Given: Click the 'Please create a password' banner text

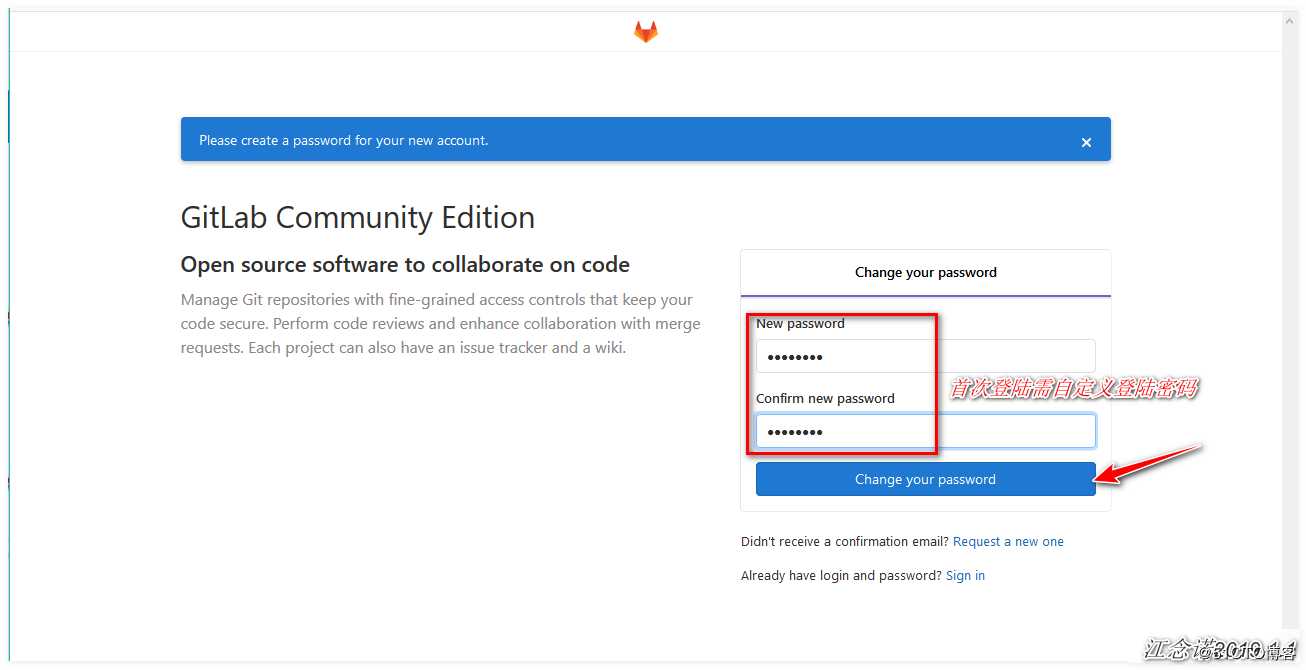Looking at the screenshot, I should [x=344, y=141].
